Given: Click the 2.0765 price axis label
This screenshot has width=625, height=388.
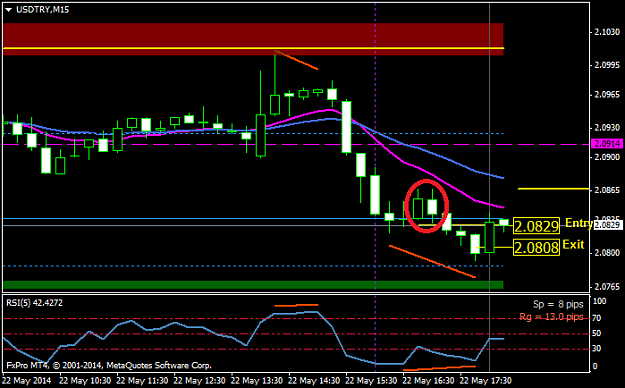Looking at the screenshot, I should pyautogui.click(x=607, y=287).
